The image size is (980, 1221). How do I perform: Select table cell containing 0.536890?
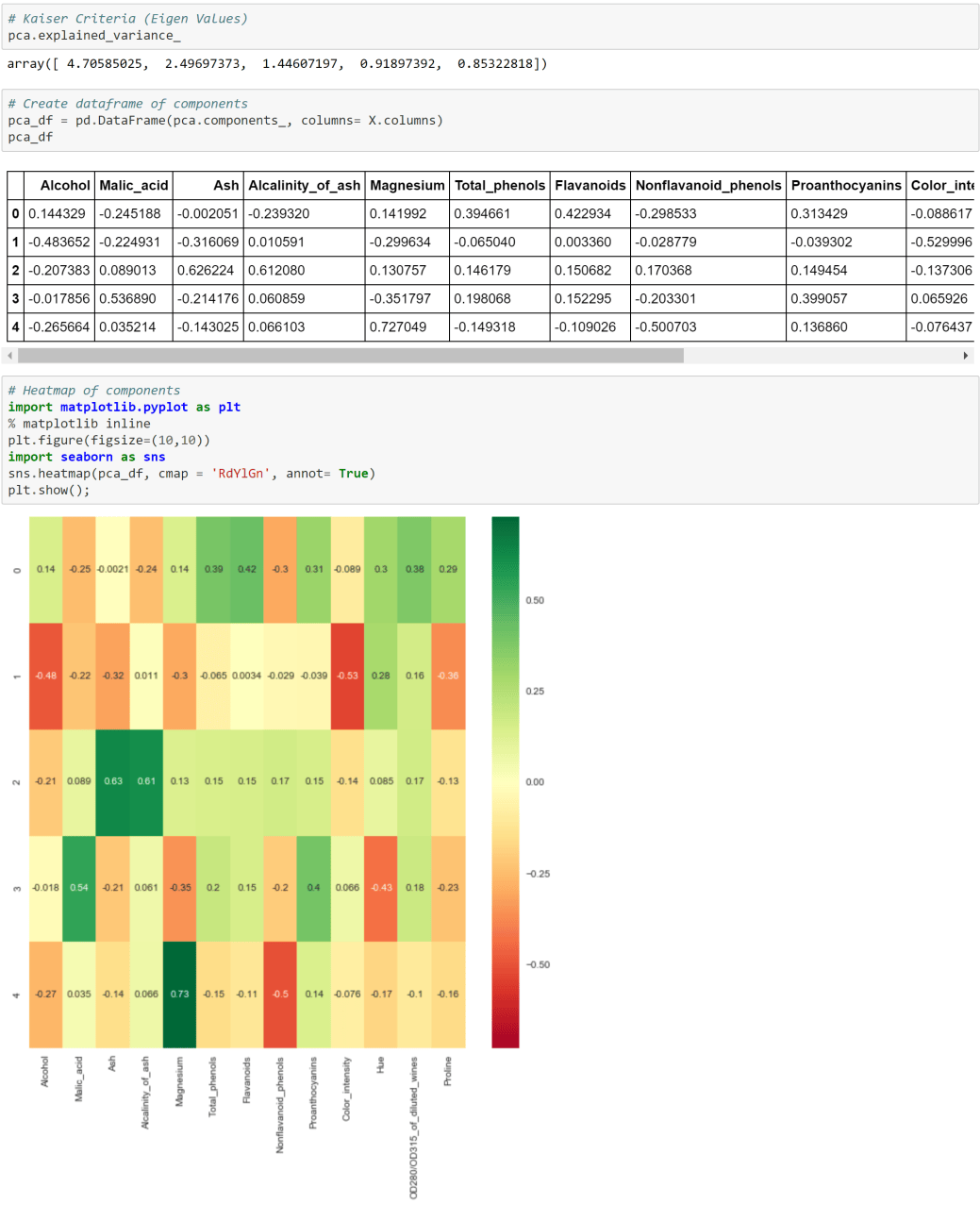134,299
